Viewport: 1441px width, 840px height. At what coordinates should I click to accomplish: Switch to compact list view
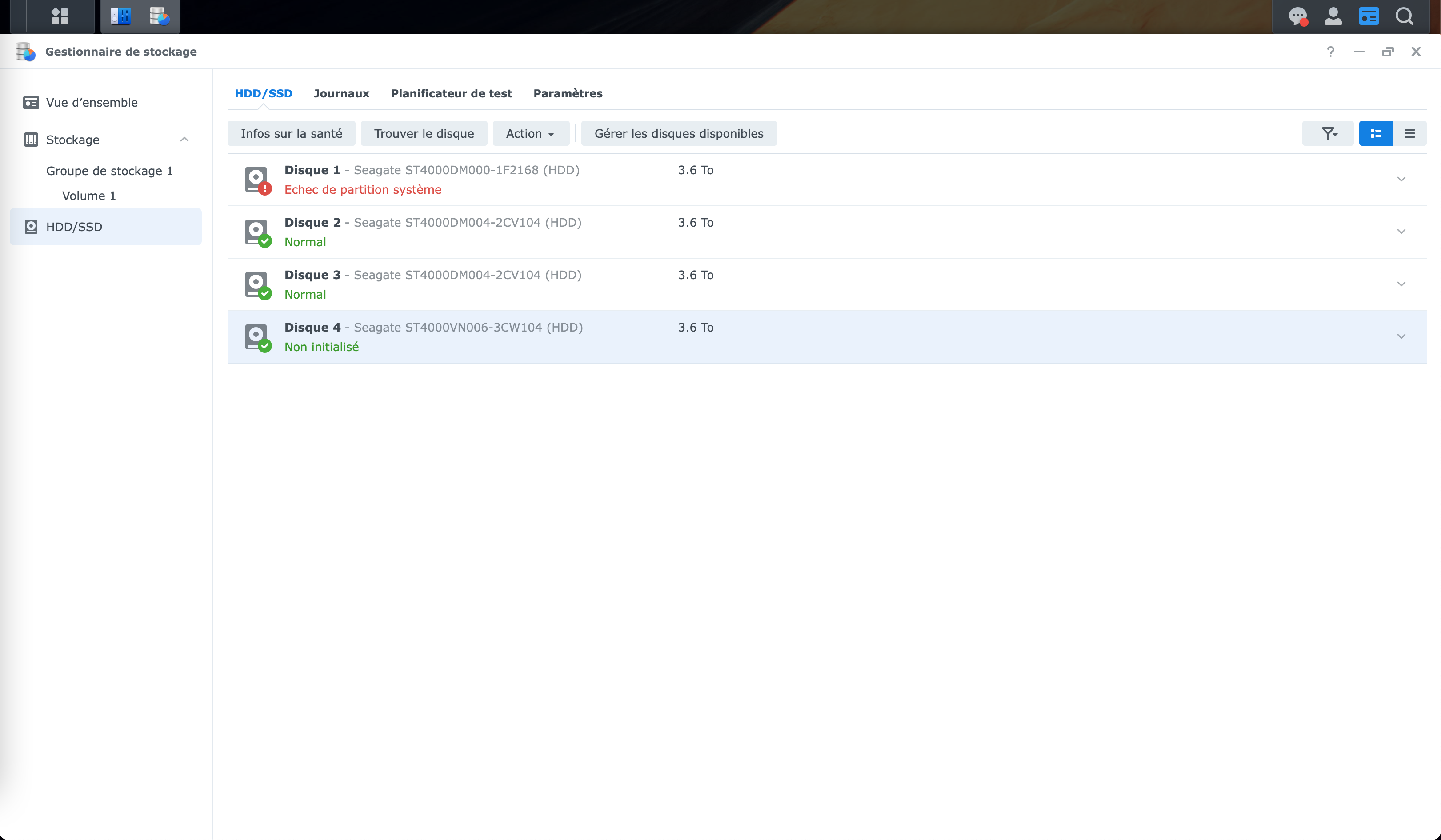point(1409,133)
